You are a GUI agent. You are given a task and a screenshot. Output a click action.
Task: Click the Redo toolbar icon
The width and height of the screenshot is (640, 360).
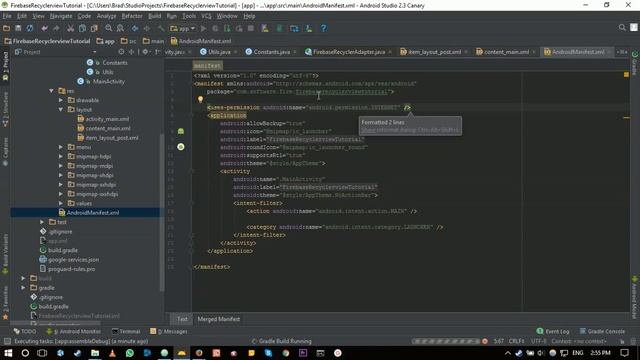(56, 28)
